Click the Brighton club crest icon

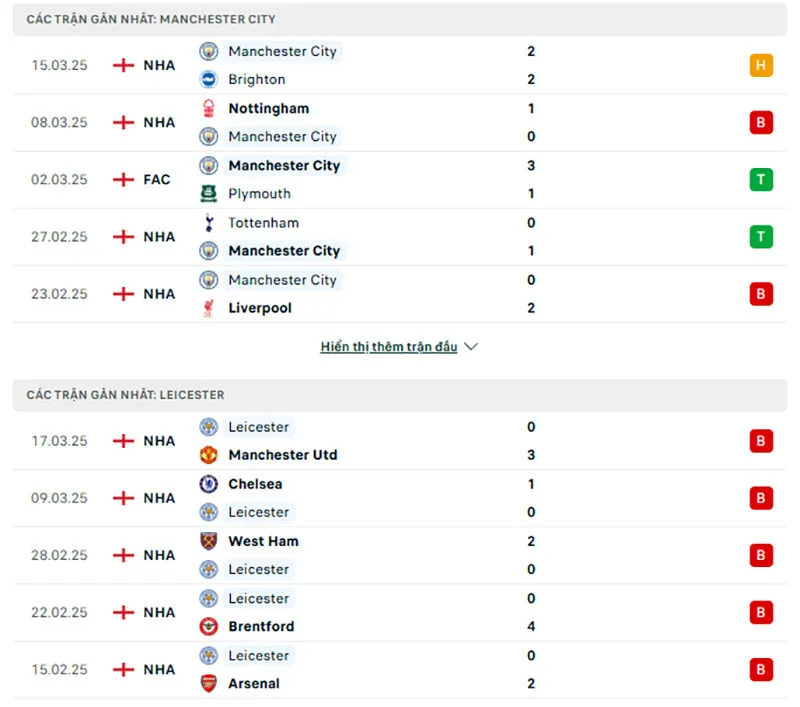(x=208, y=80)
